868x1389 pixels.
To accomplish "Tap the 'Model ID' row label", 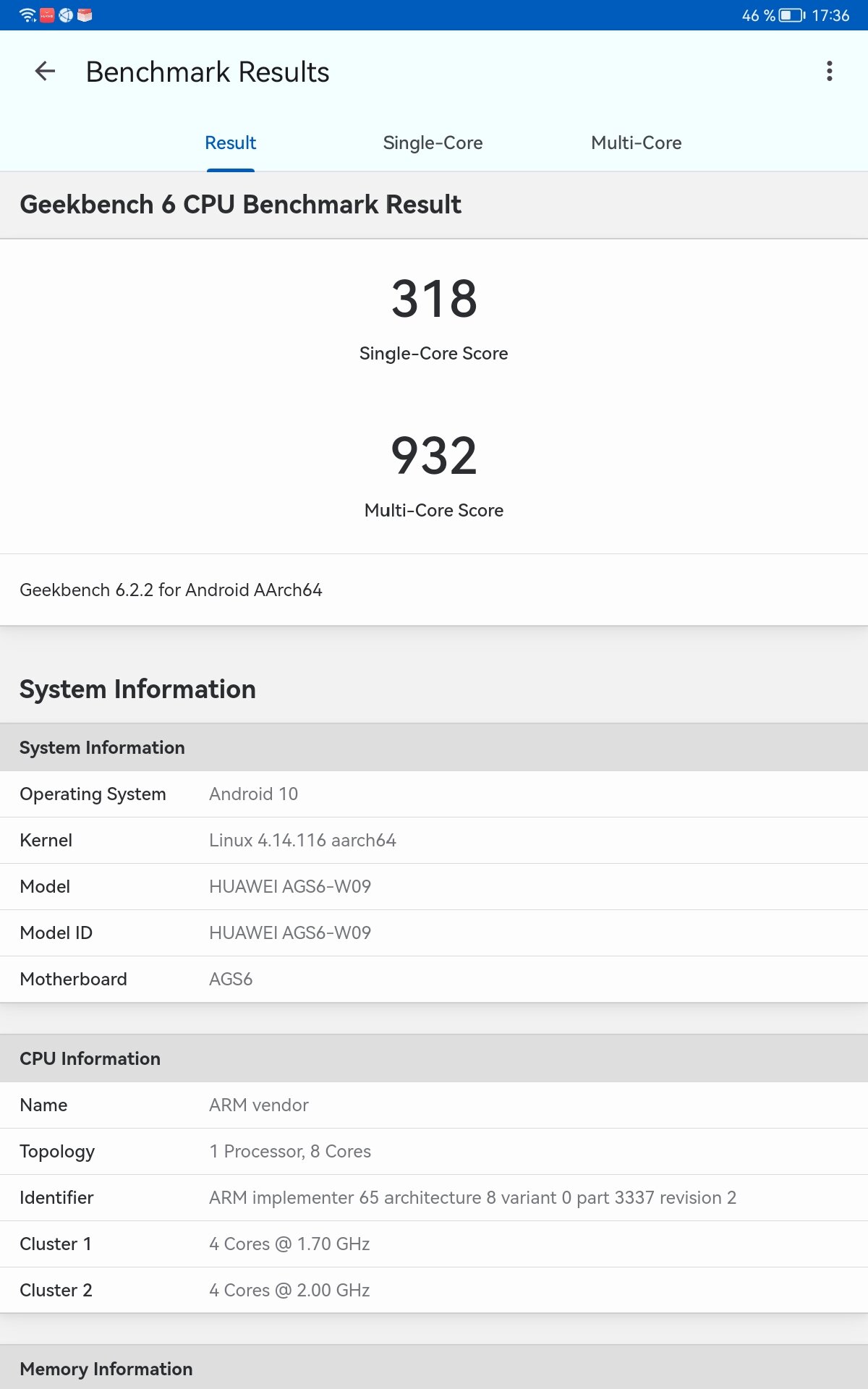I will point(56,933).
